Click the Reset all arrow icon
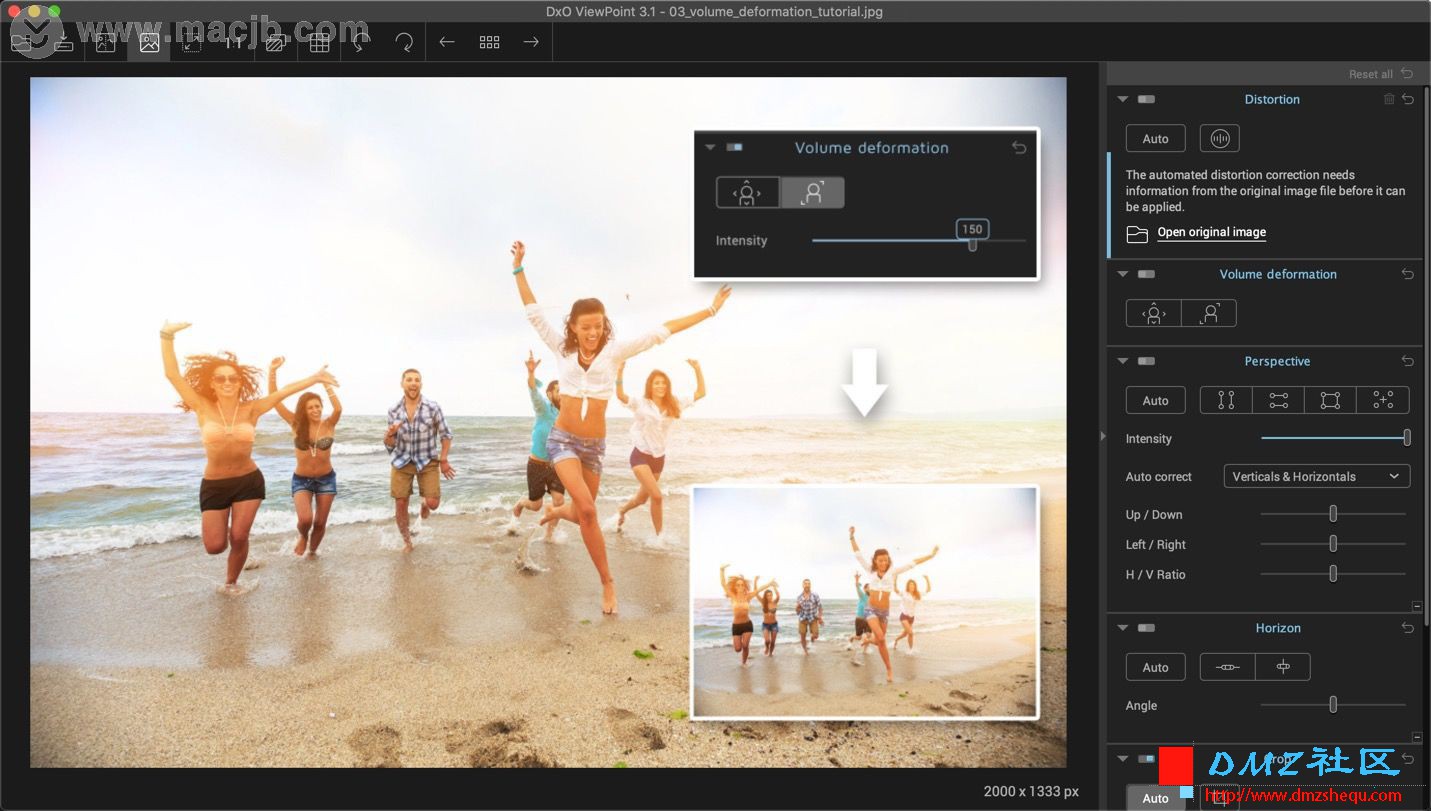 tap(1408, 74)
